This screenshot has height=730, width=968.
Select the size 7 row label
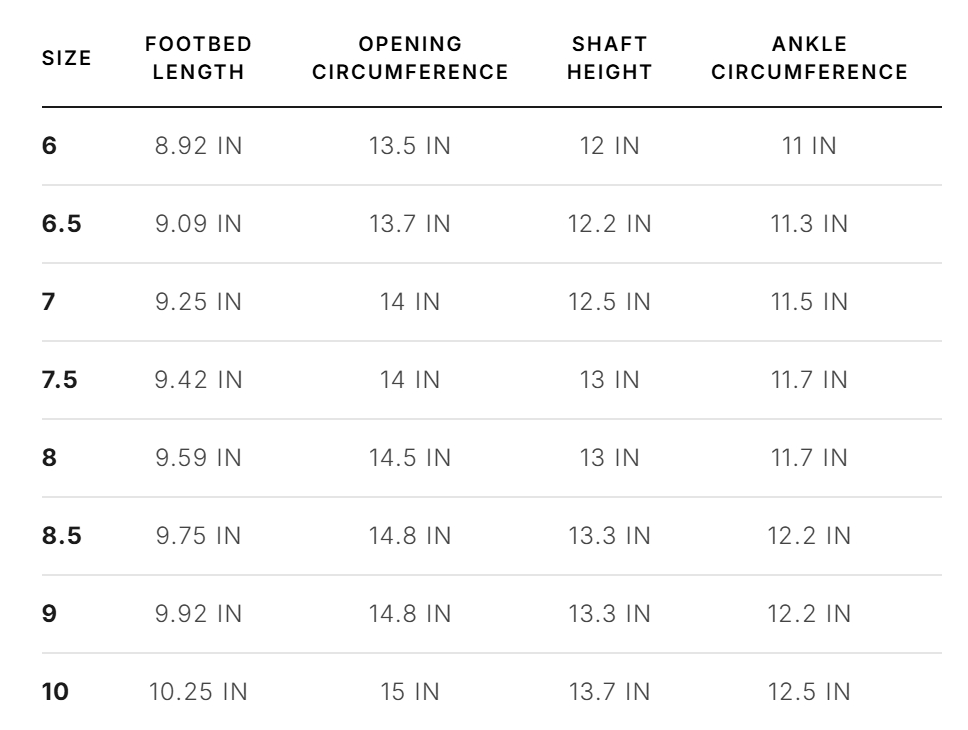click(x=49, y=301)
